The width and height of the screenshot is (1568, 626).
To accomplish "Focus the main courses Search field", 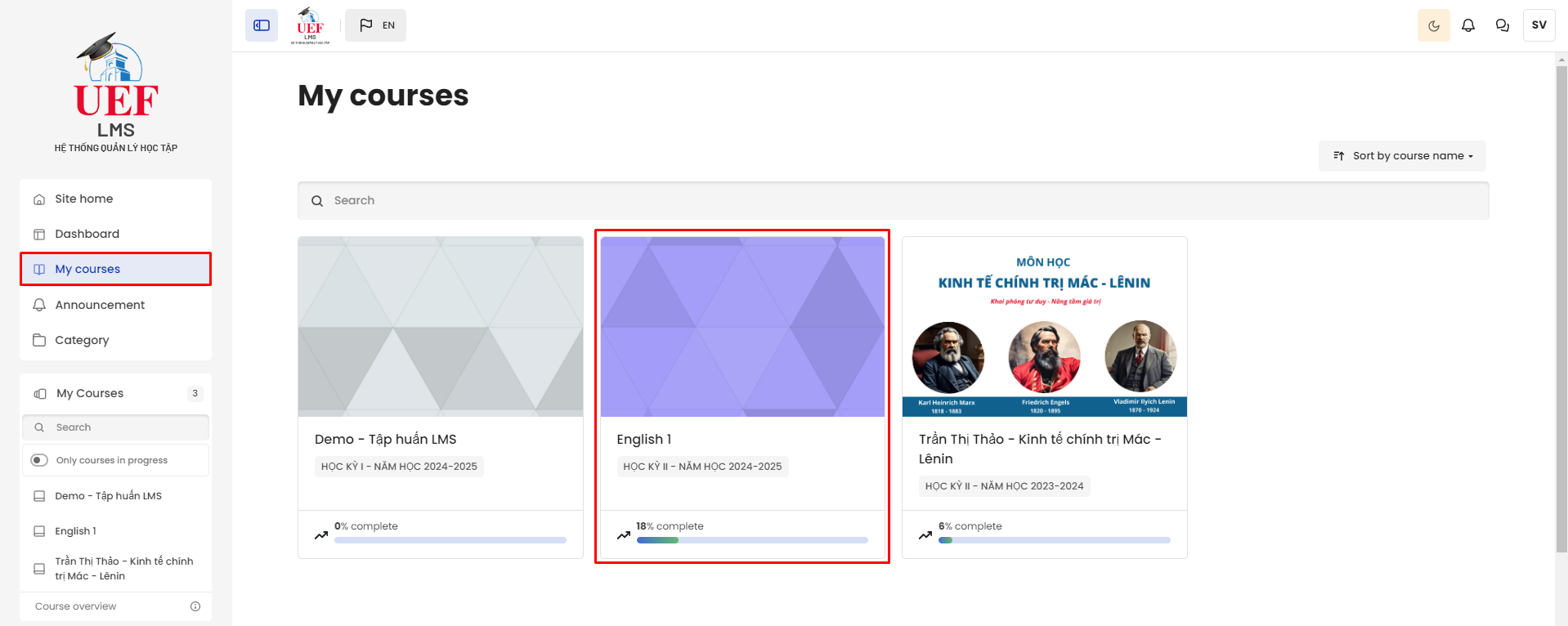I will click(894, 200).
